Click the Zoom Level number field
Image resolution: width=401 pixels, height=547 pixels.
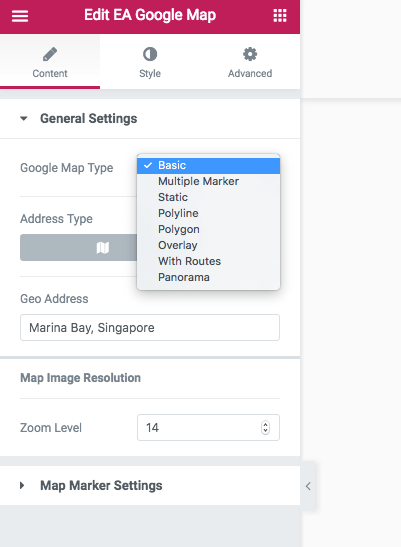[x=208, y=428]
